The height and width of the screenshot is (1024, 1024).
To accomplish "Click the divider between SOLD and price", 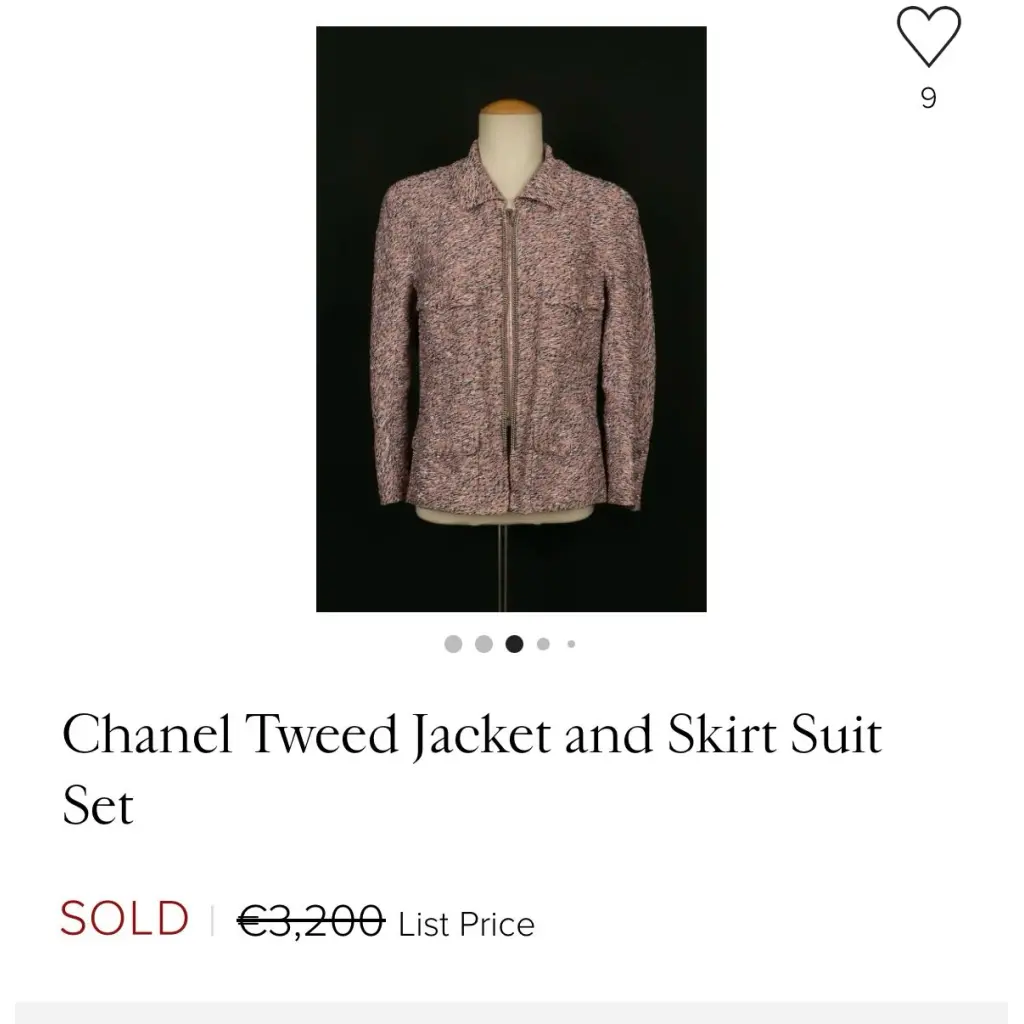I will click(x=212, y=920).
